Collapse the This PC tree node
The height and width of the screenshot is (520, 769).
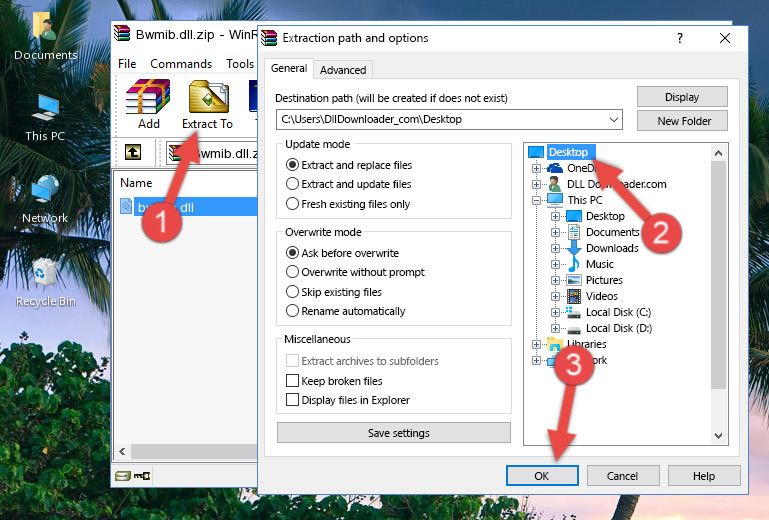(536, 200)
